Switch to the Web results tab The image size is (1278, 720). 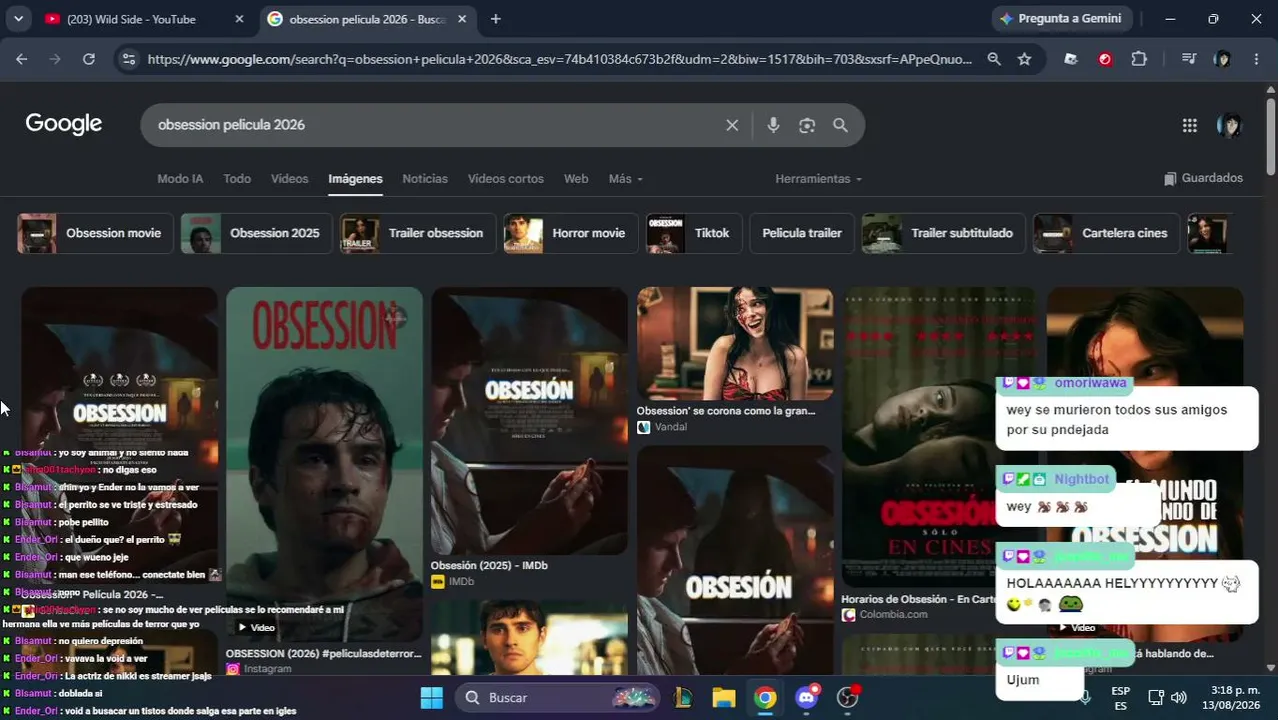click(576, 179)
